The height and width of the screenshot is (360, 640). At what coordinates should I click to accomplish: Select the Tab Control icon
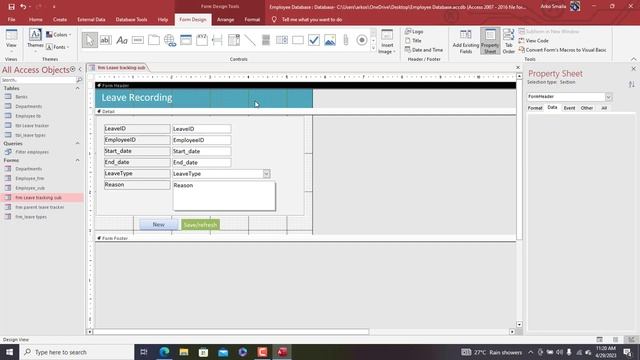pyautogui.click(x=153, y=40)
